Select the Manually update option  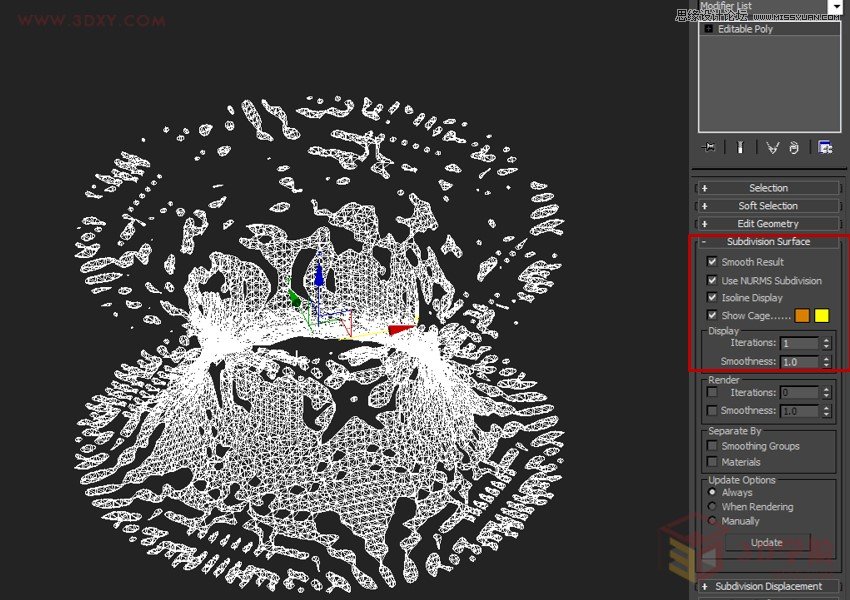713,520
